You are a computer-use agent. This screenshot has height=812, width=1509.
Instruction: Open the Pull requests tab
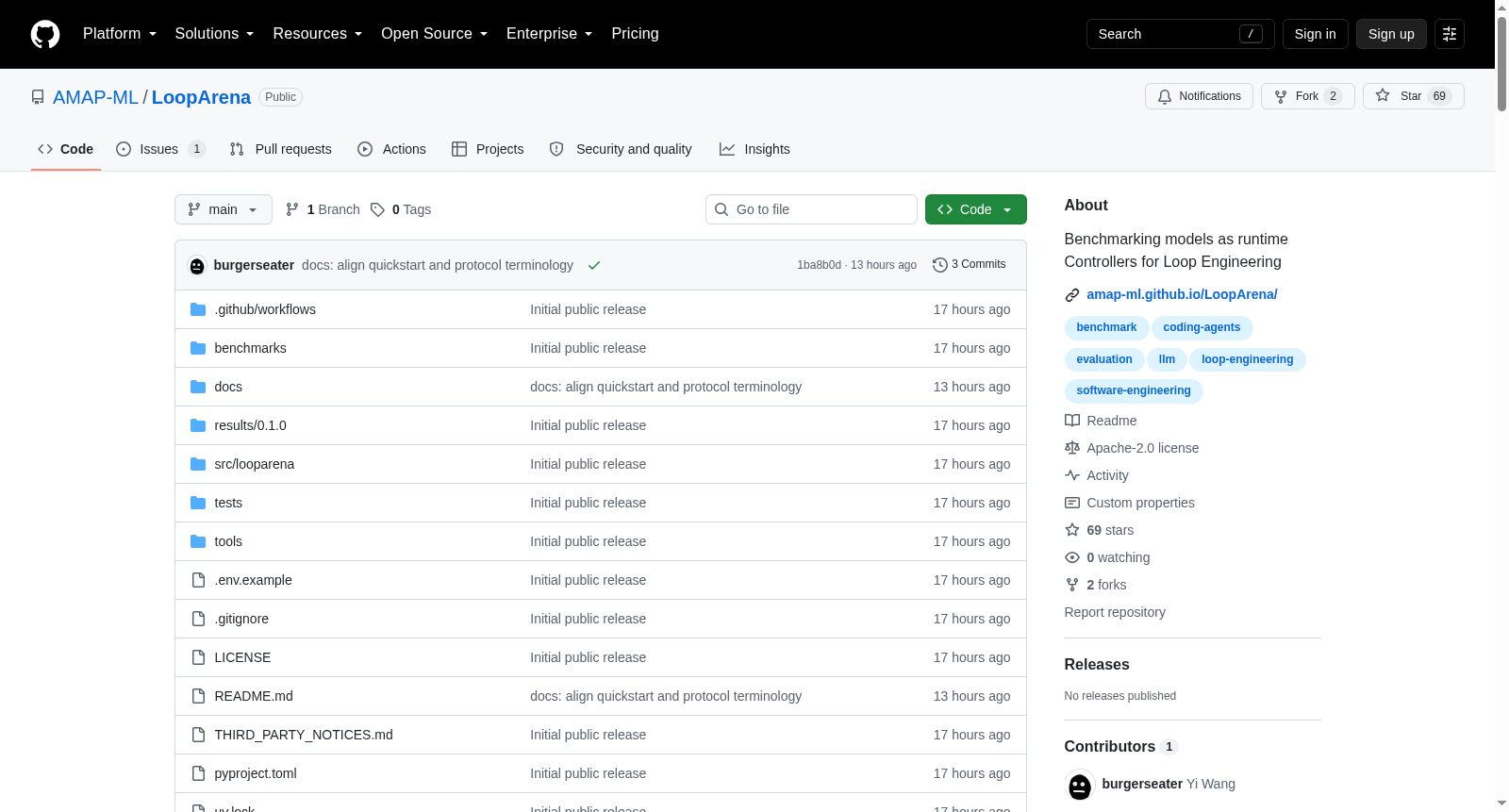click(281, 149)
